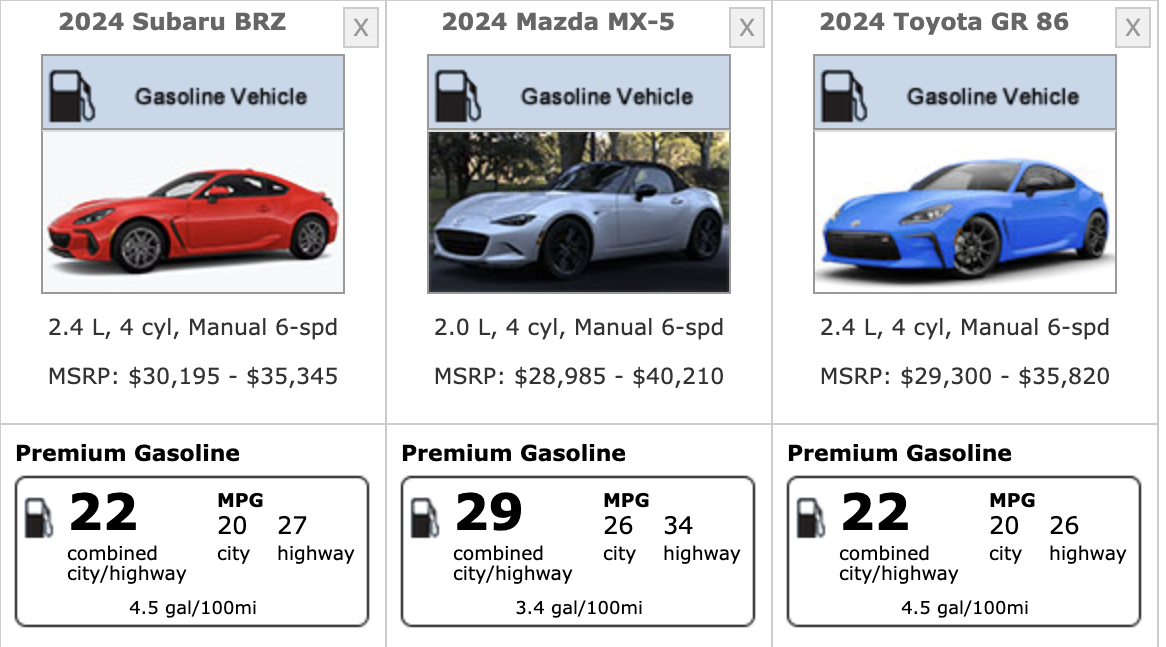Click the Subaru BRZ gas pump icon
The width and height of the screenshot is (1166, 647).
(x=73, y=94)
